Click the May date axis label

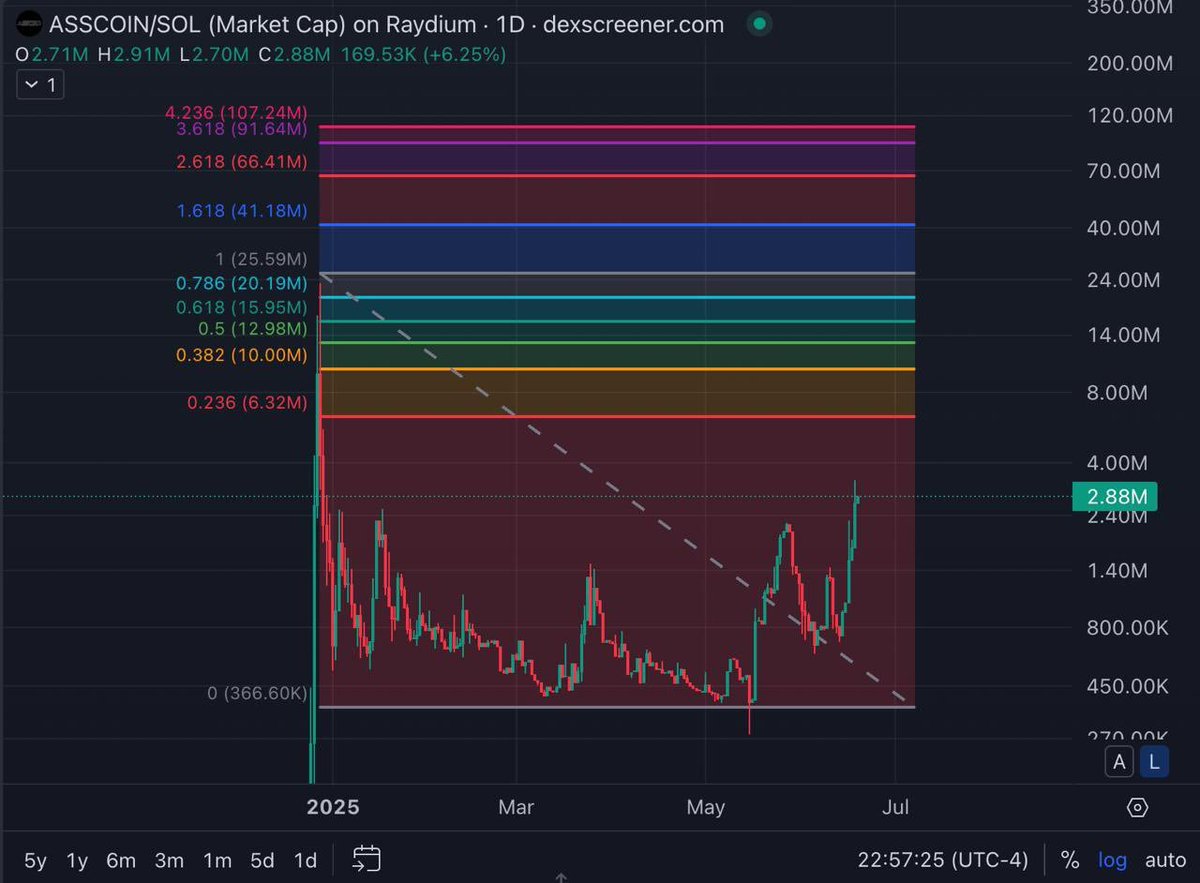click(x=706, y=807)
